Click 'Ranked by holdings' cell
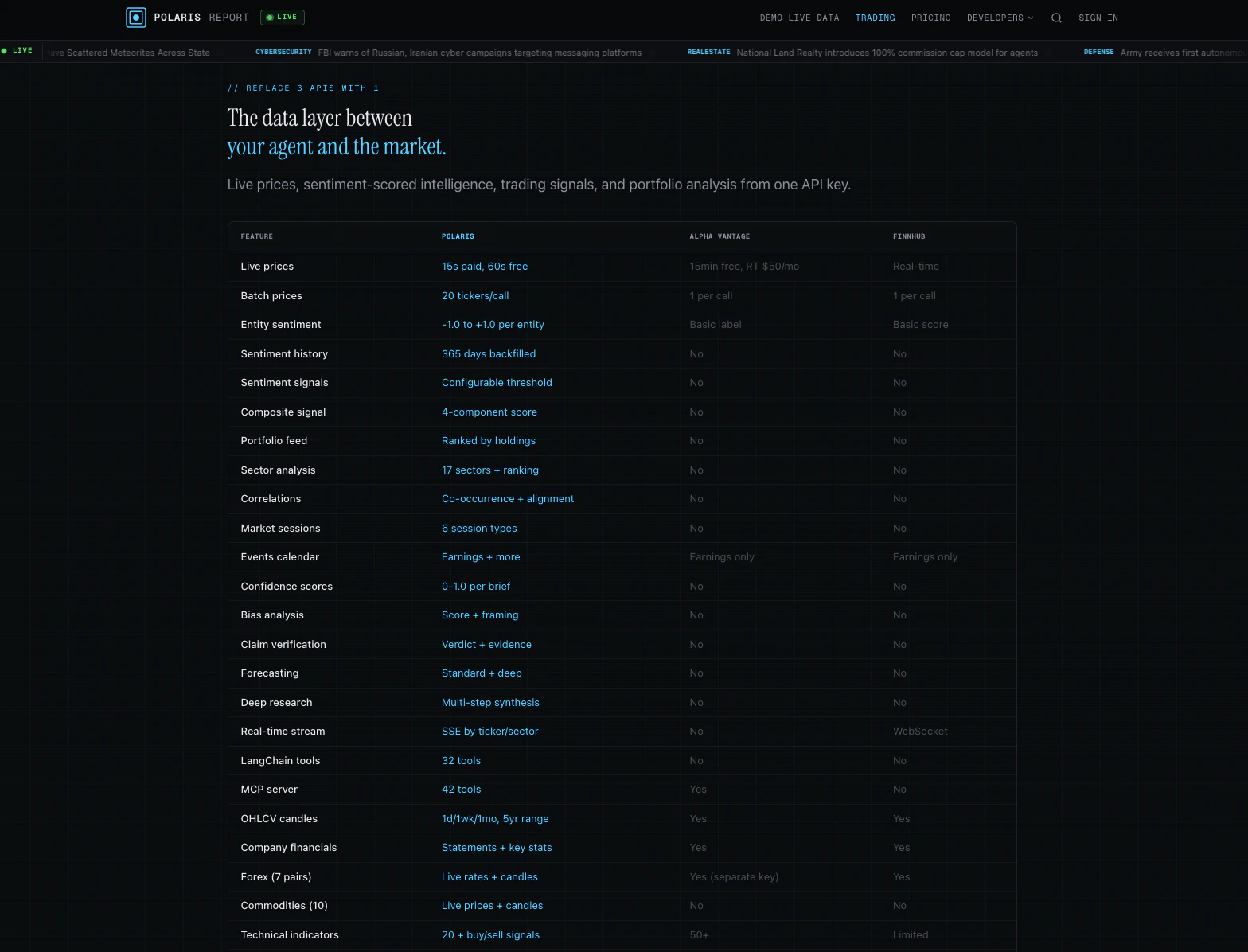1248x952 pixels. coord(489,441)
